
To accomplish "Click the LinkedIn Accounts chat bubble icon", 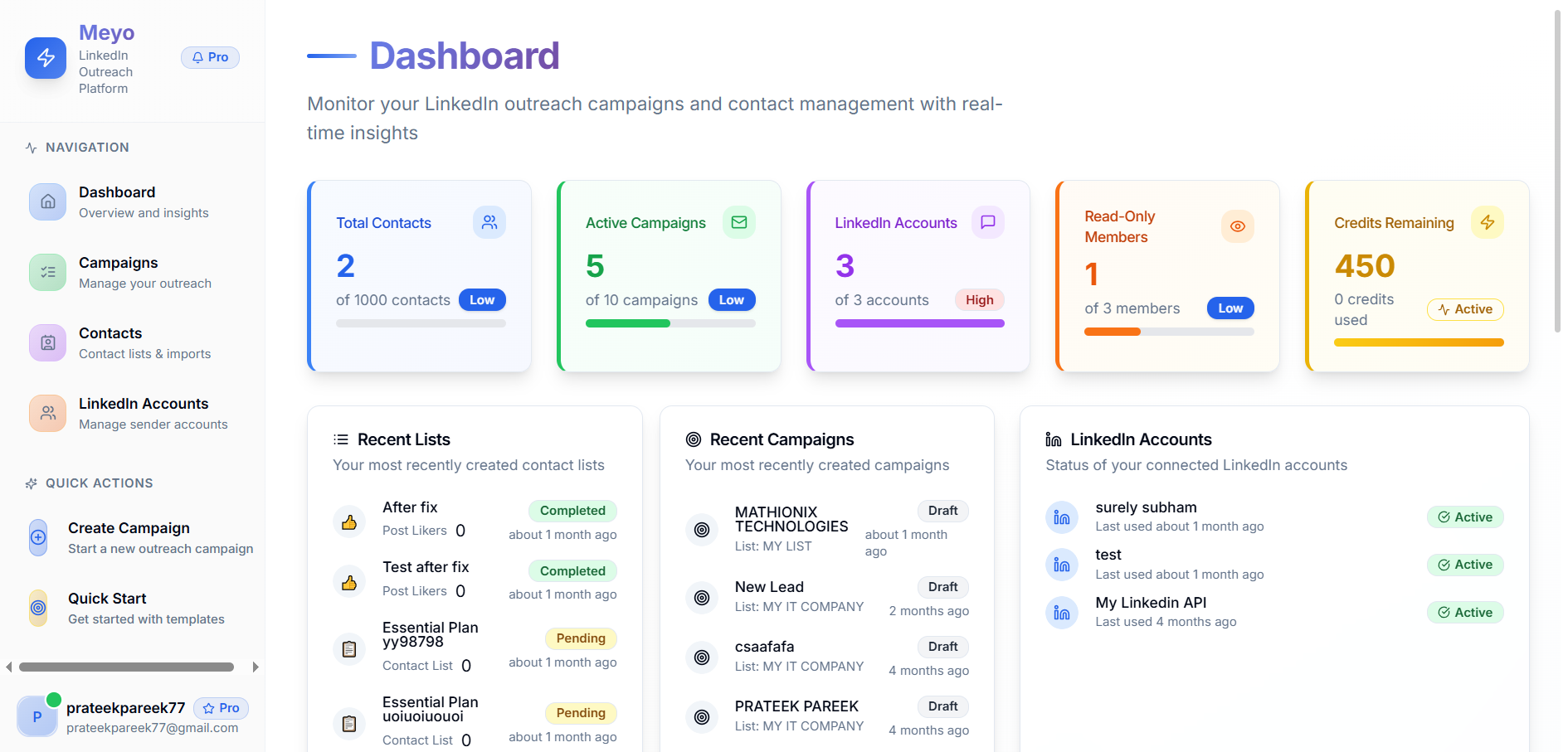I will (987, 222).
